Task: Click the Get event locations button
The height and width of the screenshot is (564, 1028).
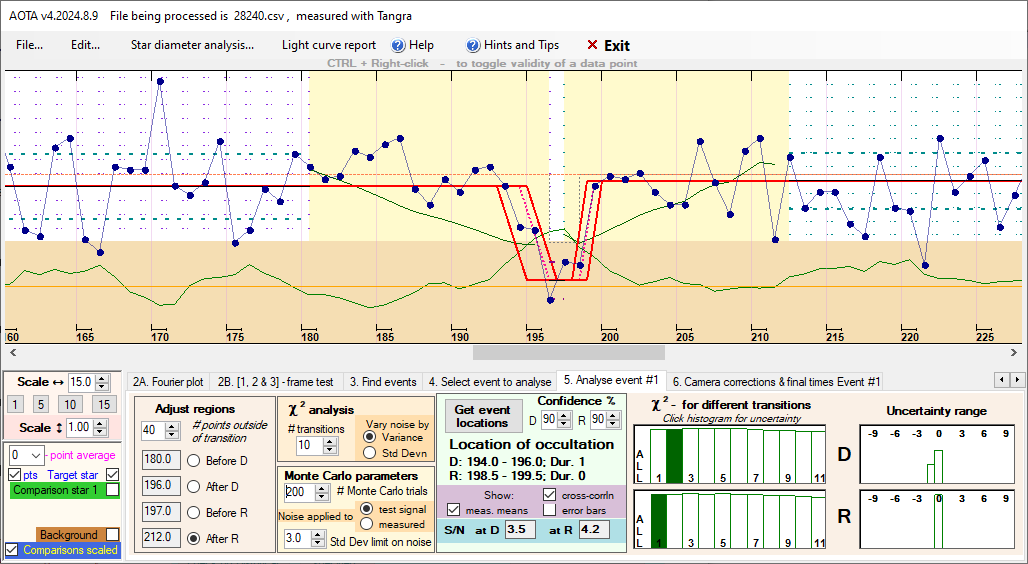Action: click(x=482, y=416)
